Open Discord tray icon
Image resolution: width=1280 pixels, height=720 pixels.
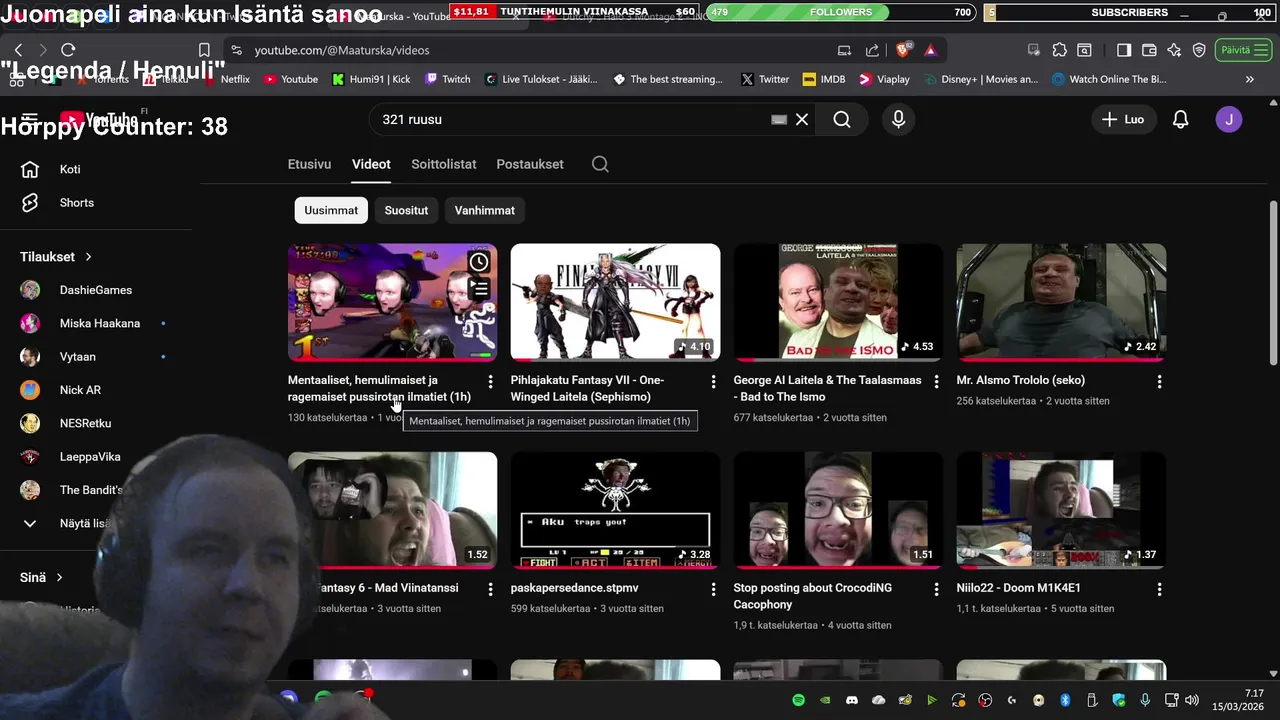[x=852, y=700]
